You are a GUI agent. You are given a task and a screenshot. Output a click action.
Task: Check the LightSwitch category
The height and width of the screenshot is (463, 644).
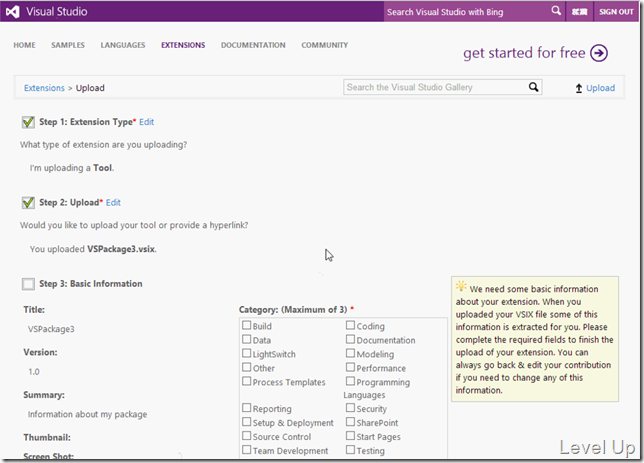point(246,353)
